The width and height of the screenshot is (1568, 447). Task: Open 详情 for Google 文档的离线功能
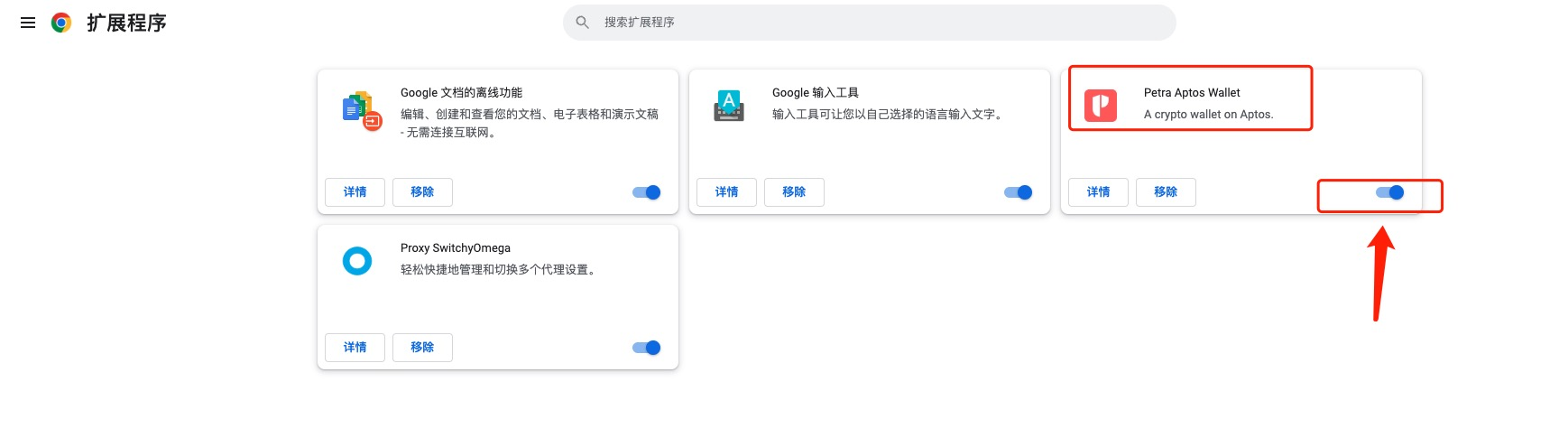coord(355,192)
